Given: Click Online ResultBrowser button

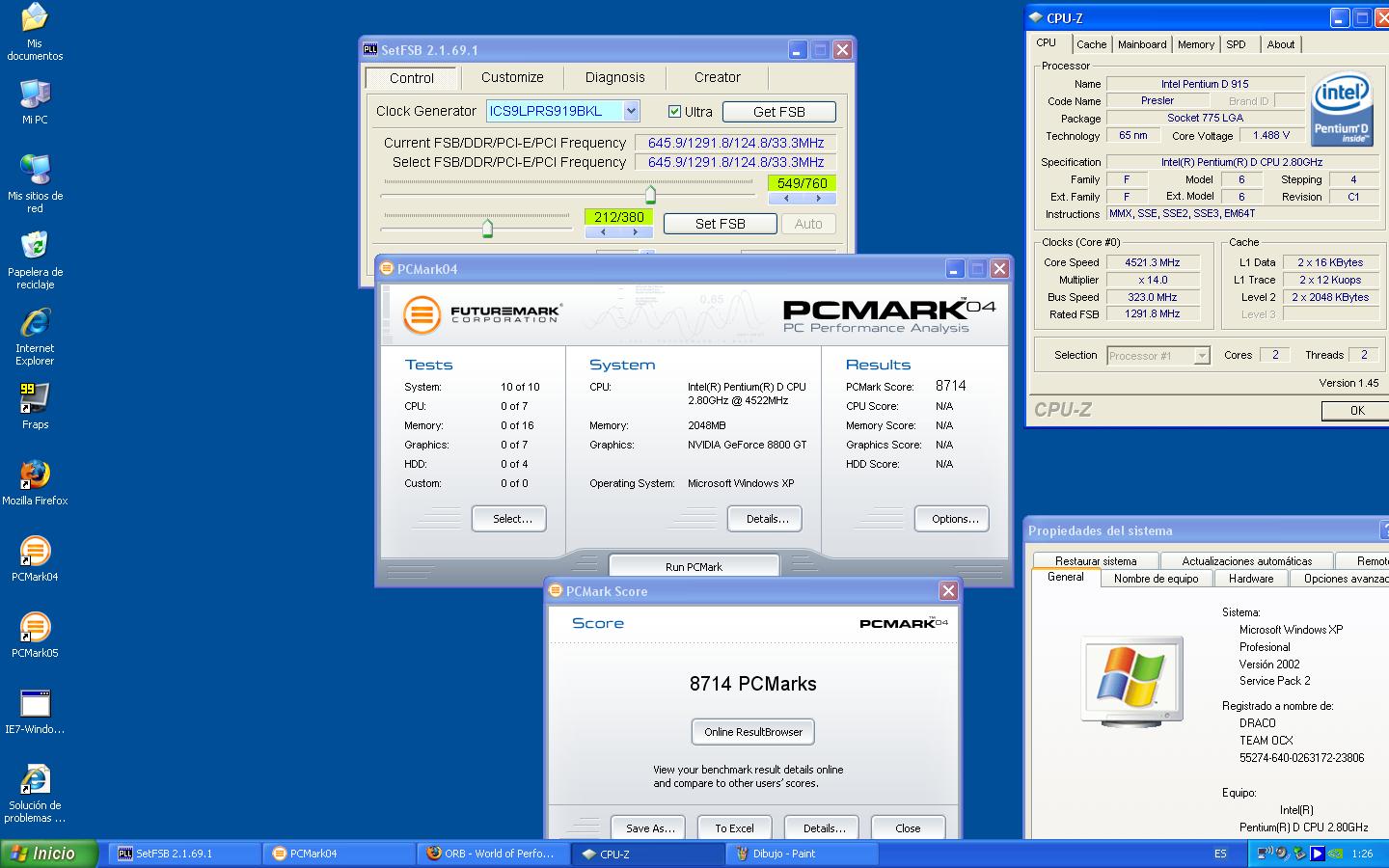Looking at the screenshot, I should 753,732.
